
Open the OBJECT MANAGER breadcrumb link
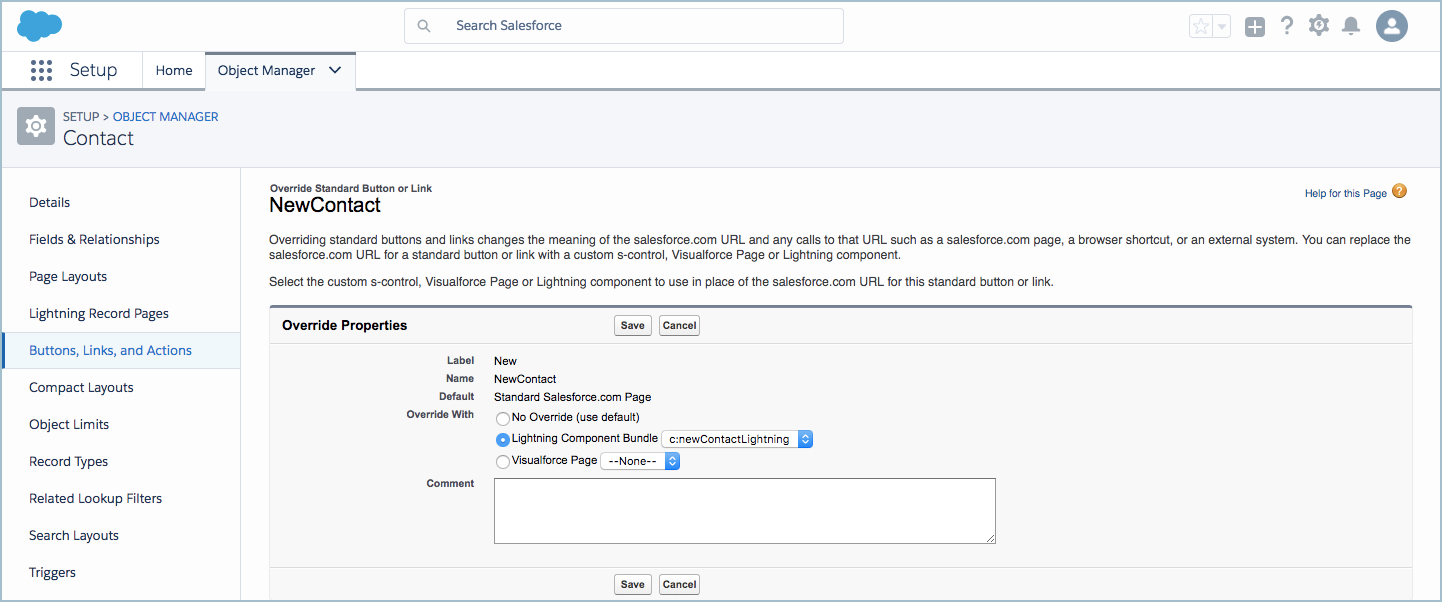tap(165, 117)
